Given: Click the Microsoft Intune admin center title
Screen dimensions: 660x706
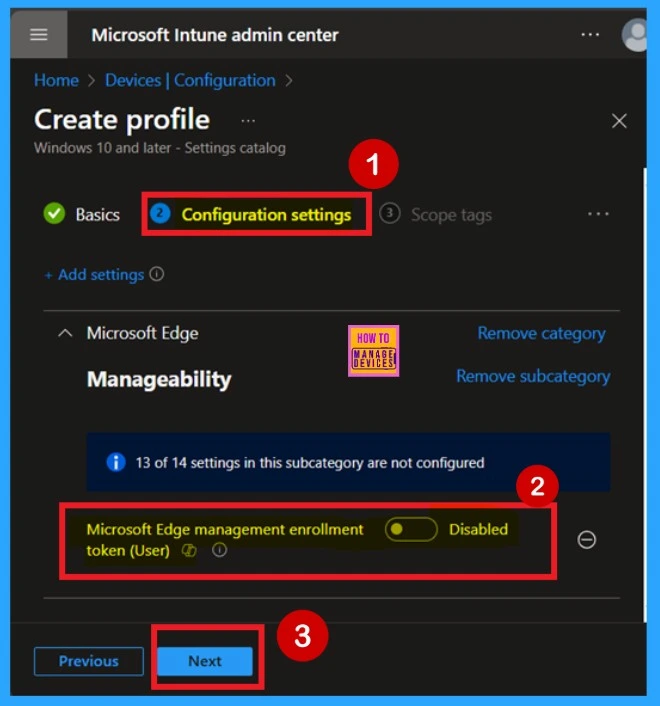Looking at the screenshot, I should [215, 35].
